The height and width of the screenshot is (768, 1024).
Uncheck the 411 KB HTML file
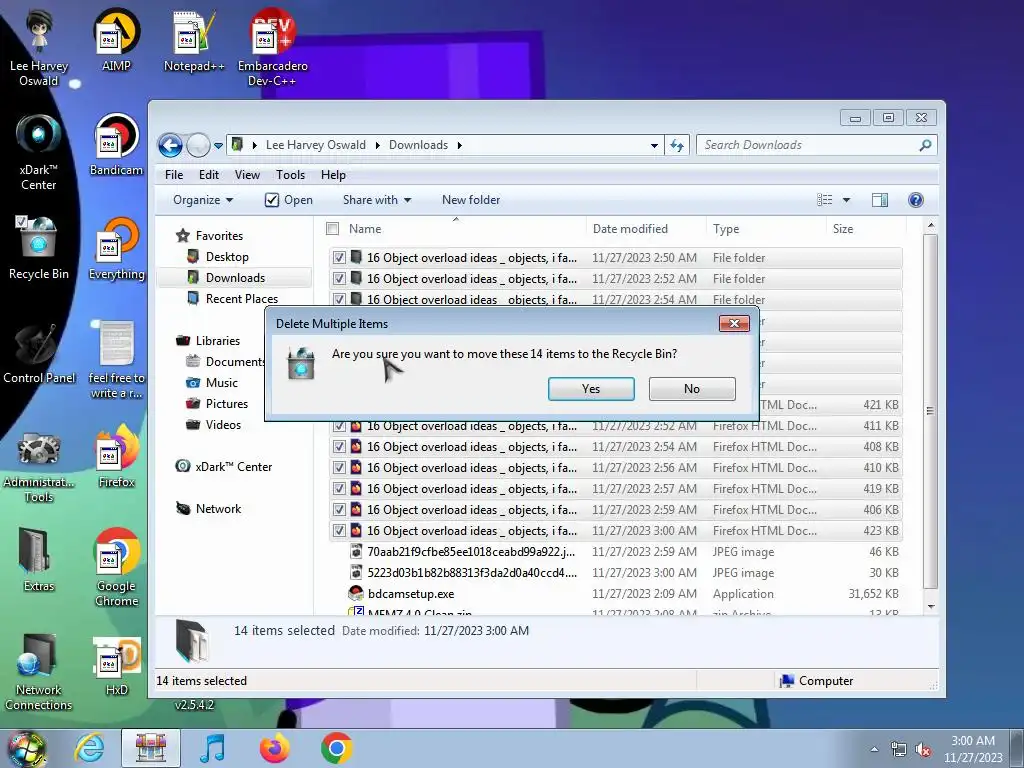(x=339, y=426)
